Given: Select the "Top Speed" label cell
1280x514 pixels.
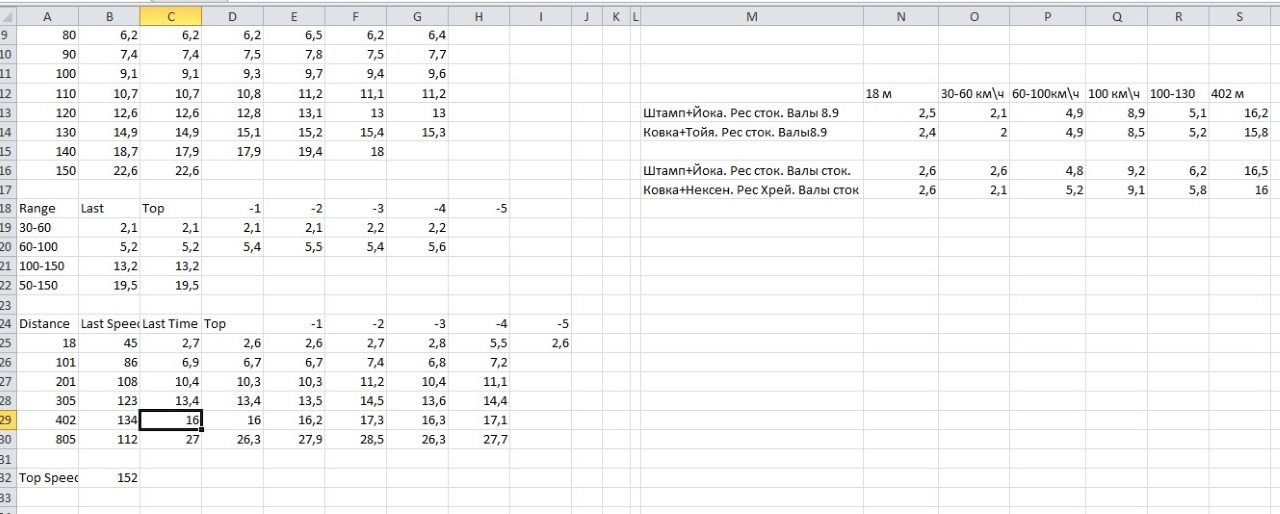Looking at the screenshot, I should 47,478.
